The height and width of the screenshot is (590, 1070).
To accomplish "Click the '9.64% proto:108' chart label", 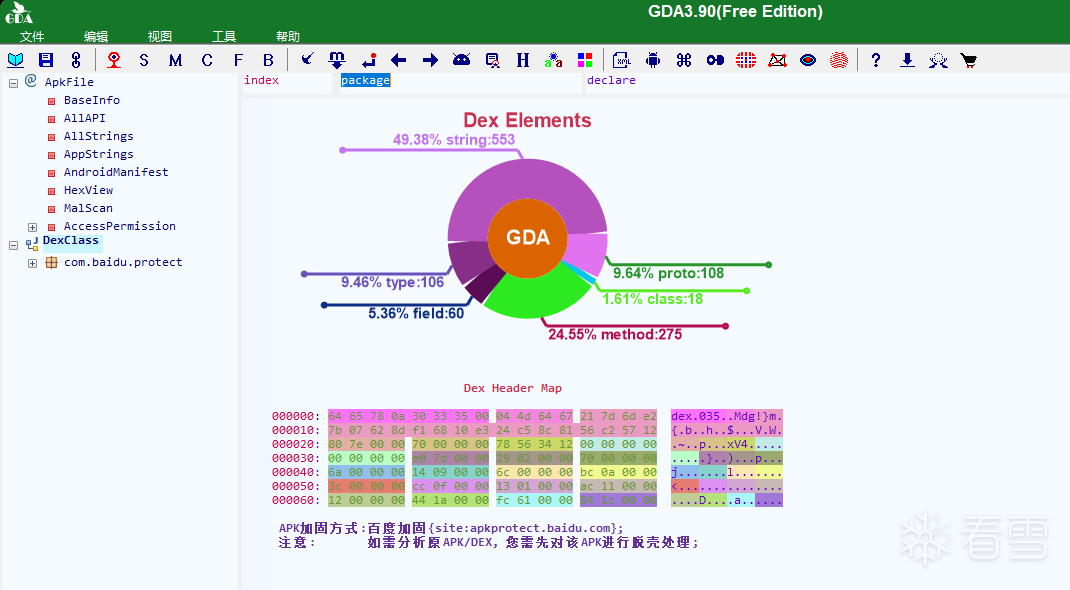I will (x=668, y=274).
